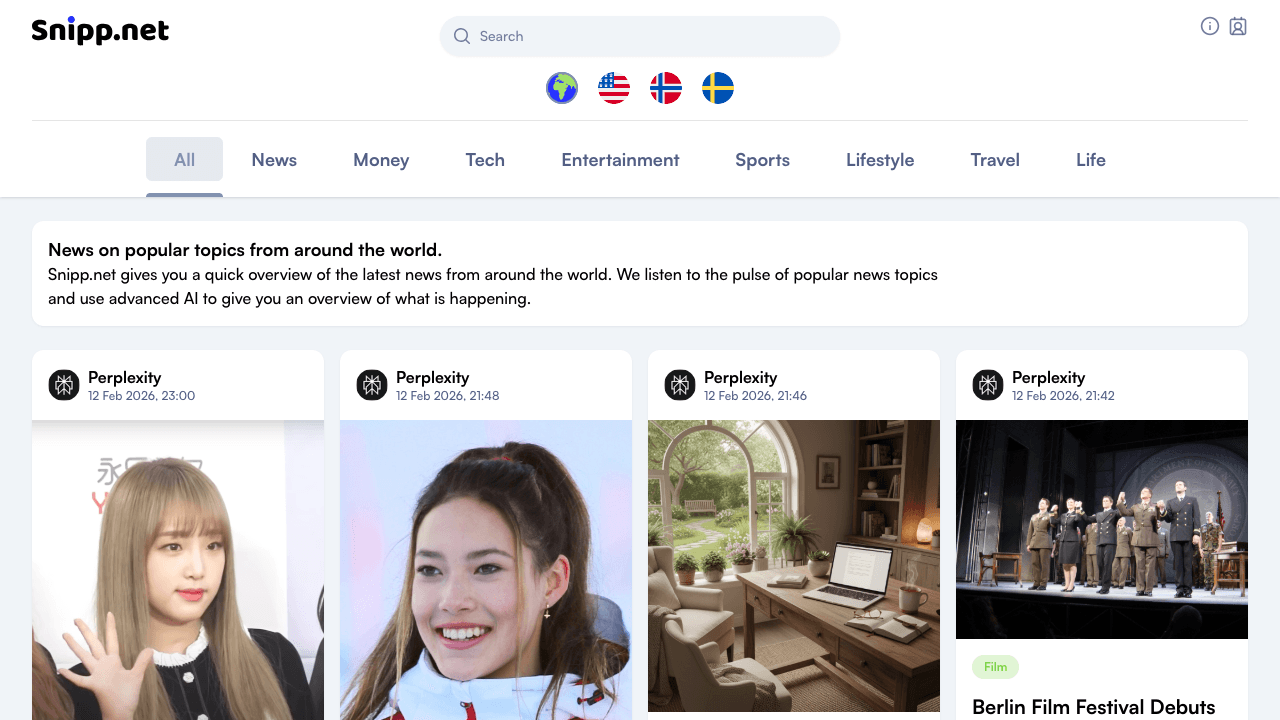Go to the Entertainment tab
Image resolution: width=1280 pixels, height=720 pixels.
(620, 160)
